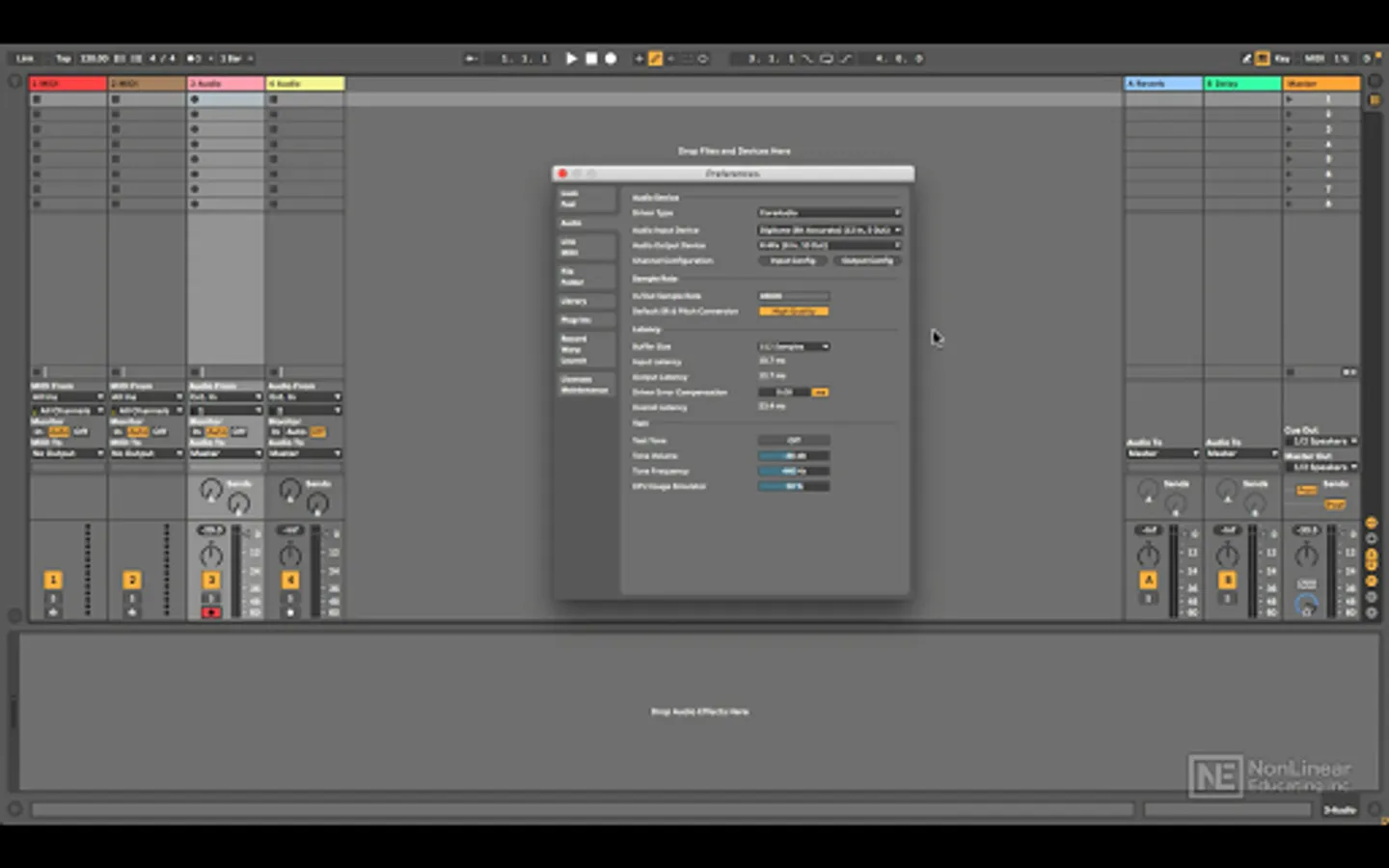The width and height of the screenshot is (1389, 868).
Task: Adjust the Tone Volume slider
Action: [x=793, y=456]
